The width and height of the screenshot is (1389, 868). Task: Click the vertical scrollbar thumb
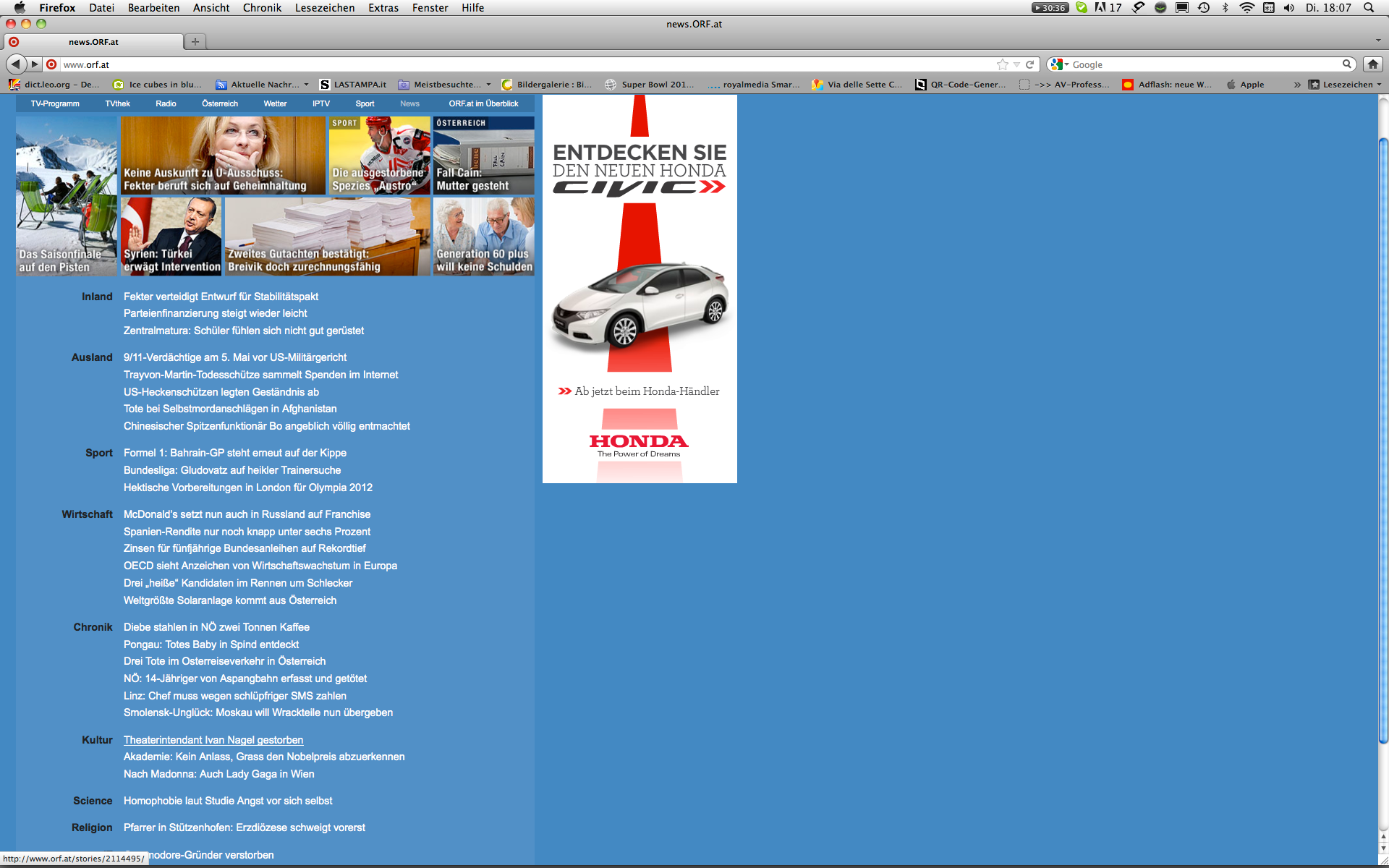[1383, 440]
